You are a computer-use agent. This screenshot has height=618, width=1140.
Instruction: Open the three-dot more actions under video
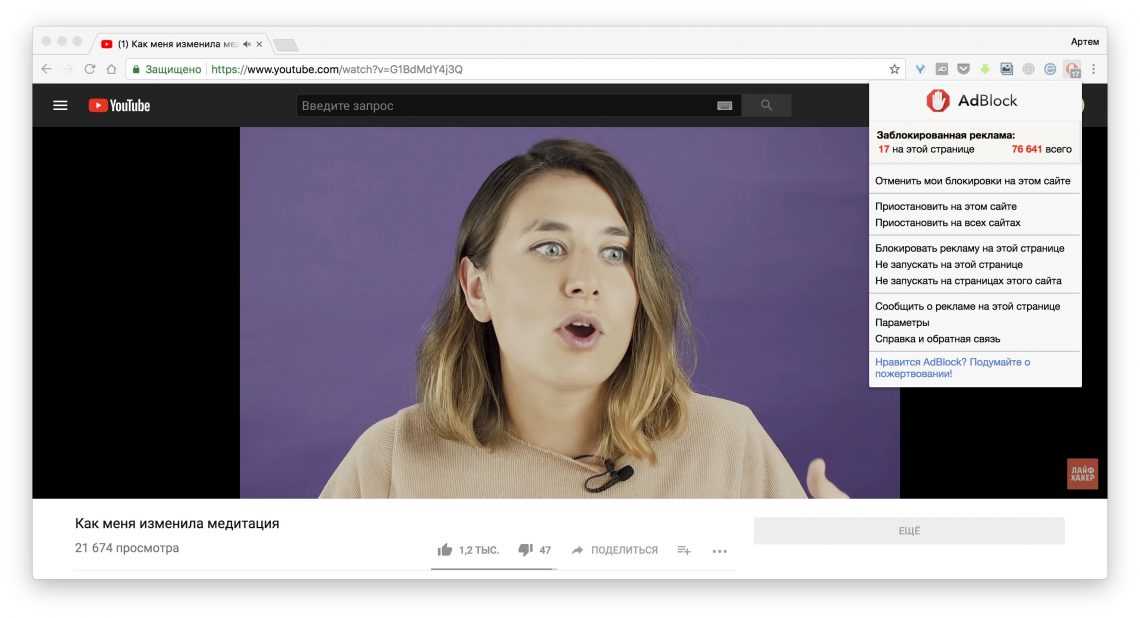pos(719,550)
